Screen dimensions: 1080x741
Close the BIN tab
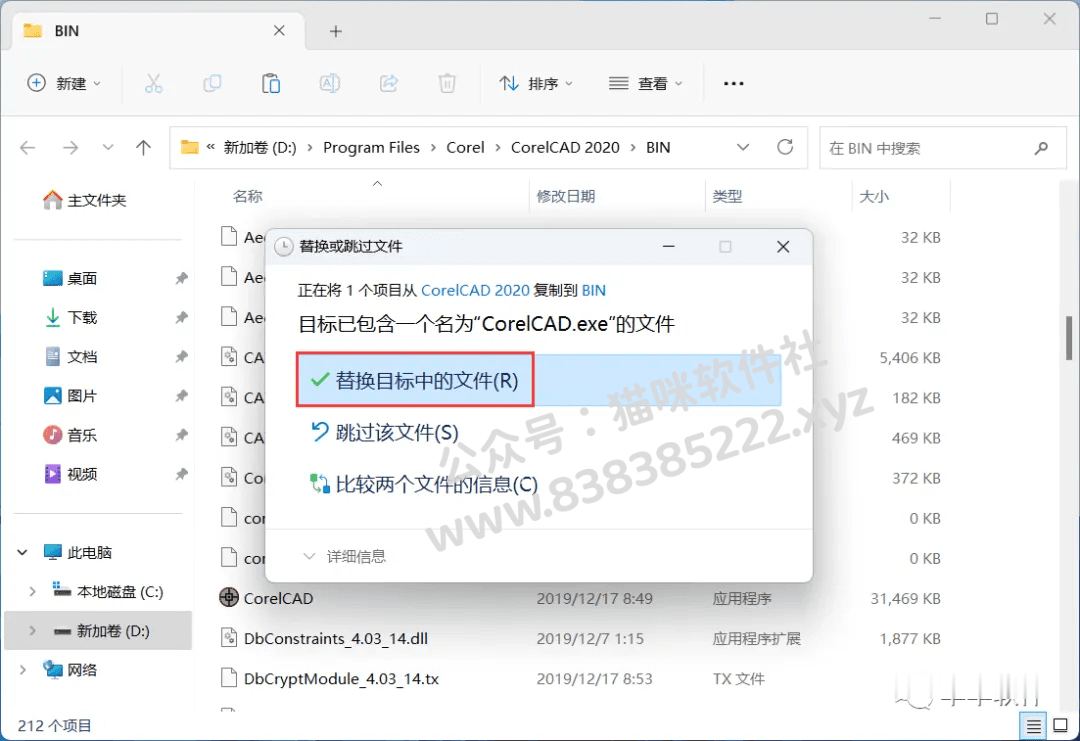pos(279,30)
